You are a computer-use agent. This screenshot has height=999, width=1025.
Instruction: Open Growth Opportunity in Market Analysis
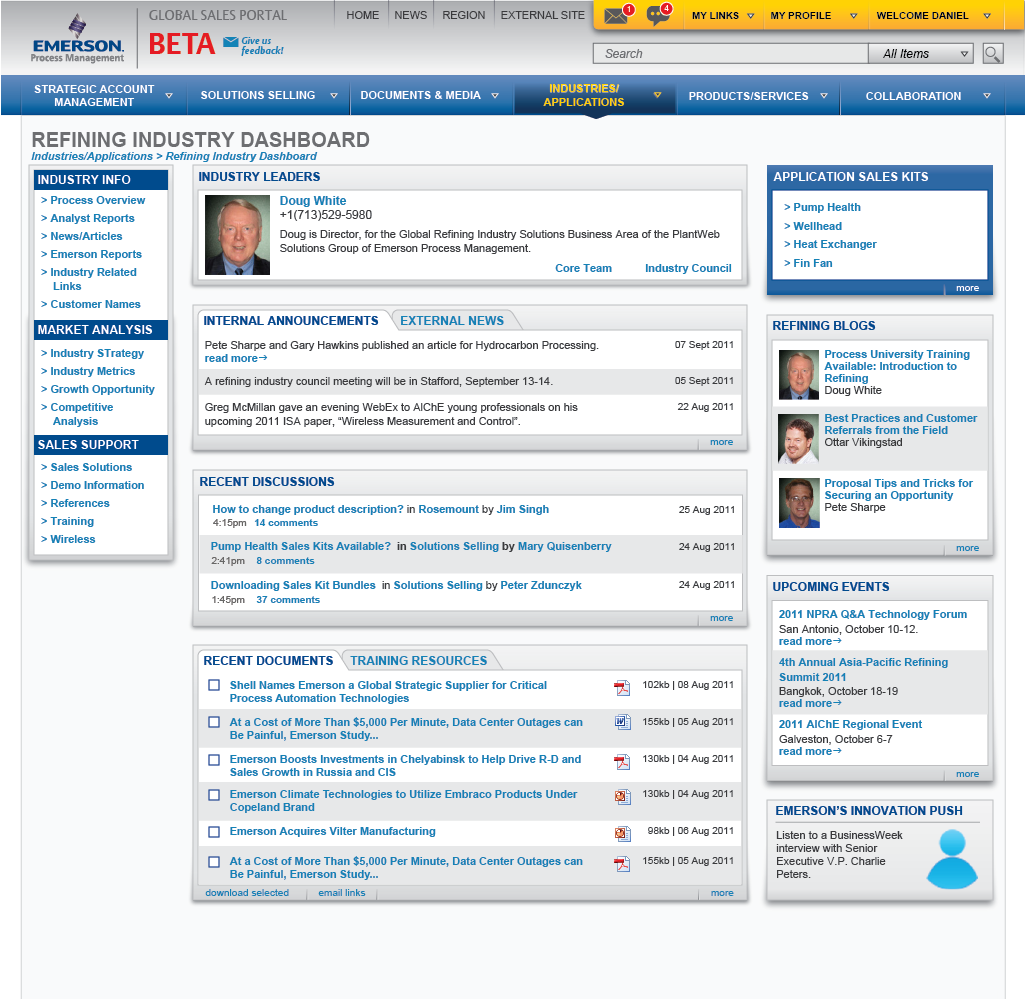pos(102,389)
